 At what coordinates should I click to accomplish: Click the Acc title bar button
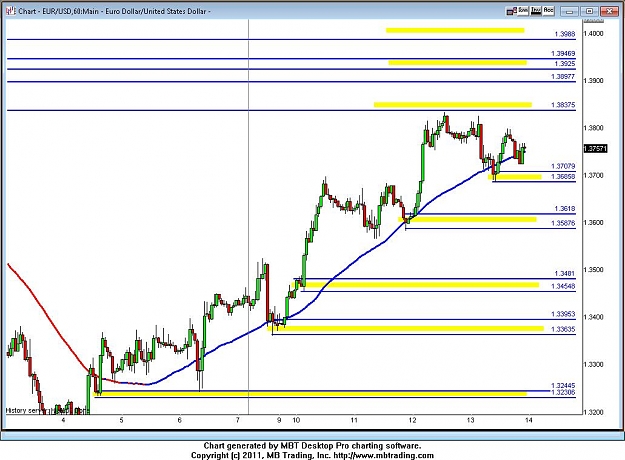[548, 11]
